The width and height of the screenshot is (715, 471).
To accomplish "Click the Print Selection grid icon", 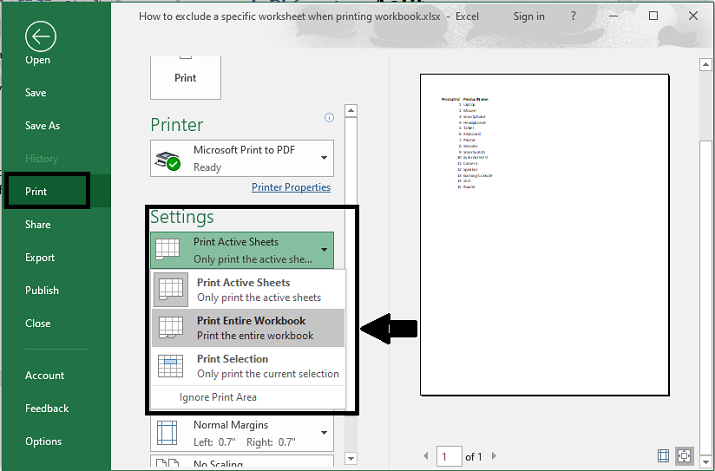I will tap(171, 366).
